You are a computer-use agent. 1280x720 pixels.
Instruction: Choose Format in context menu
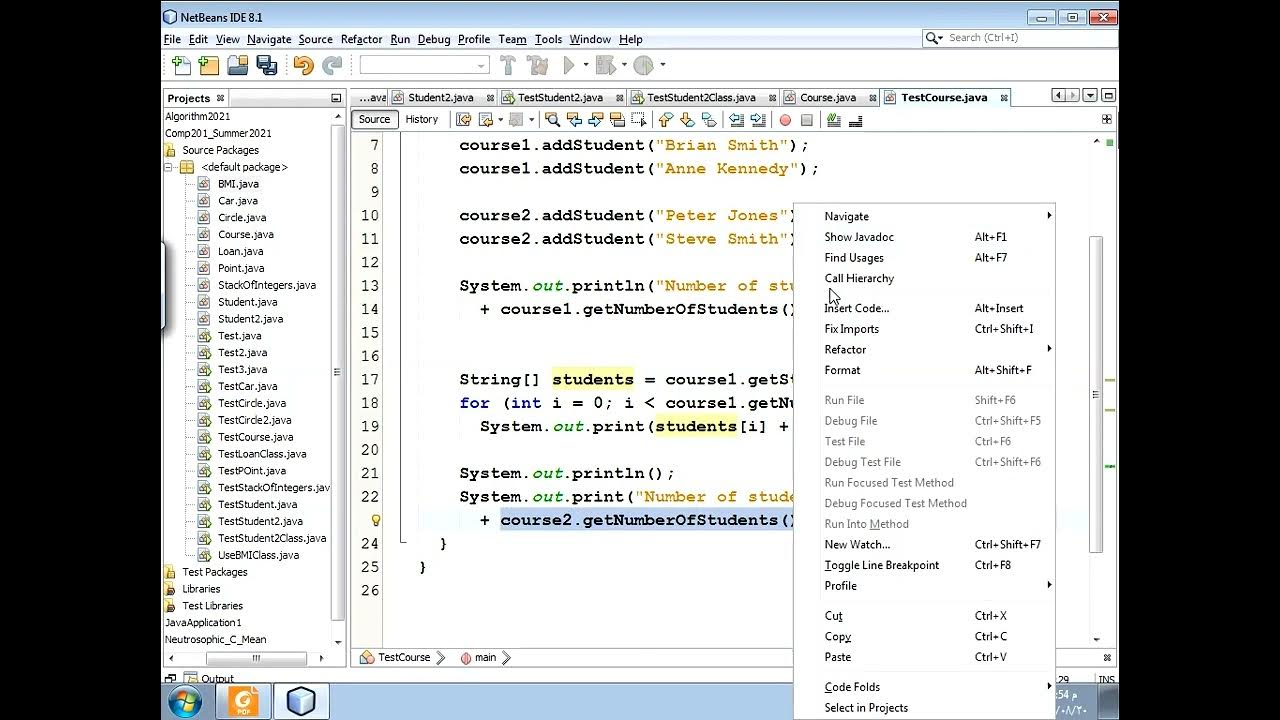coord(925,370)
